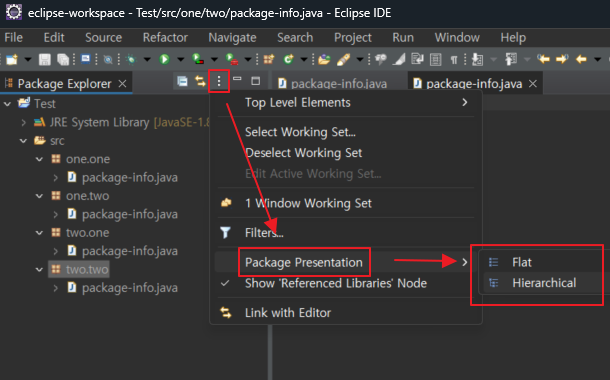The width and height of the screenshot is (610, 380).
Task: Switch to the inactive package-info.java editor tab
Action: [333, 84]
